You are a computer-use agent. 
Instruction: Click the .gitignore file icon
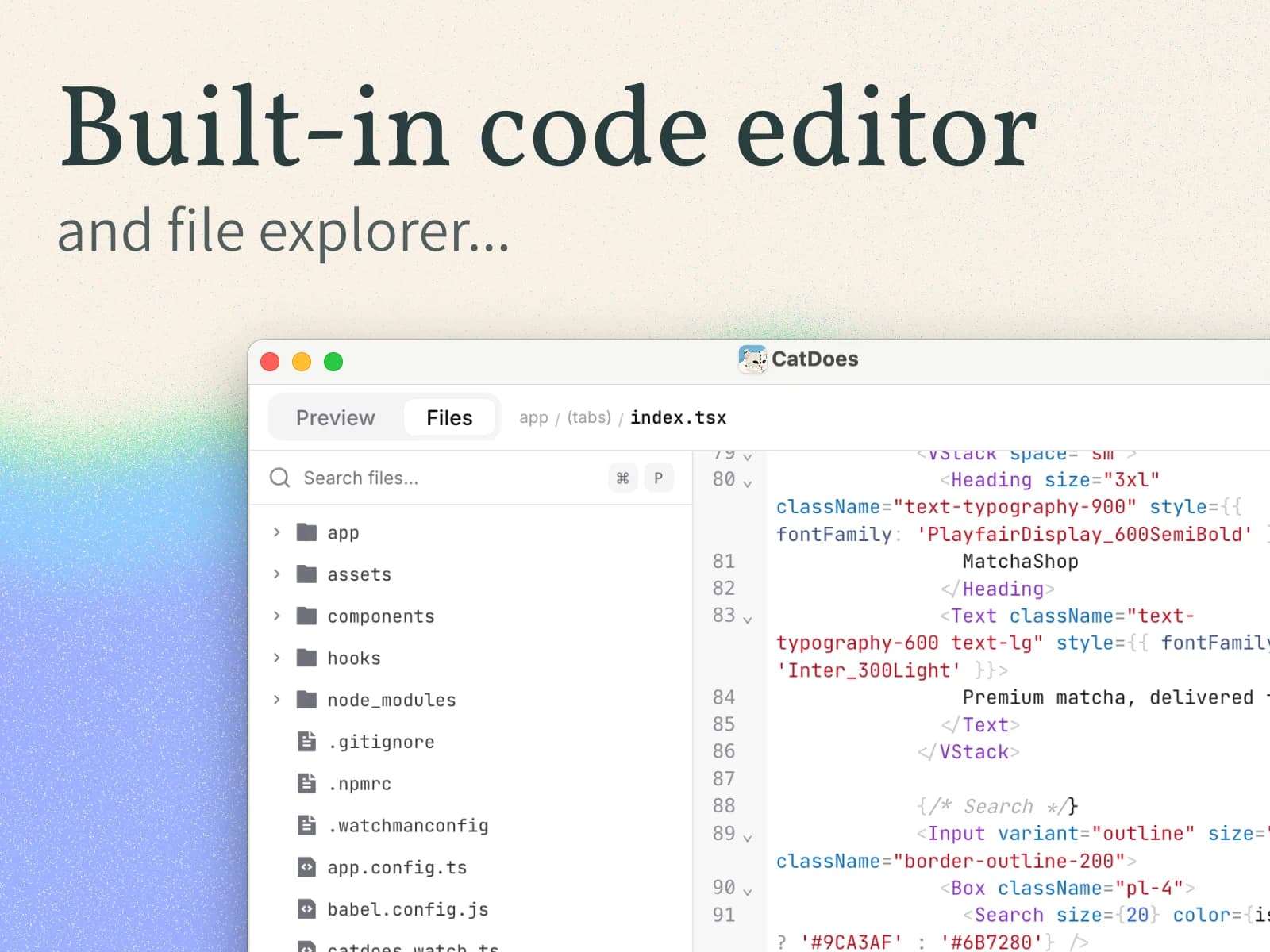point(306,741)
